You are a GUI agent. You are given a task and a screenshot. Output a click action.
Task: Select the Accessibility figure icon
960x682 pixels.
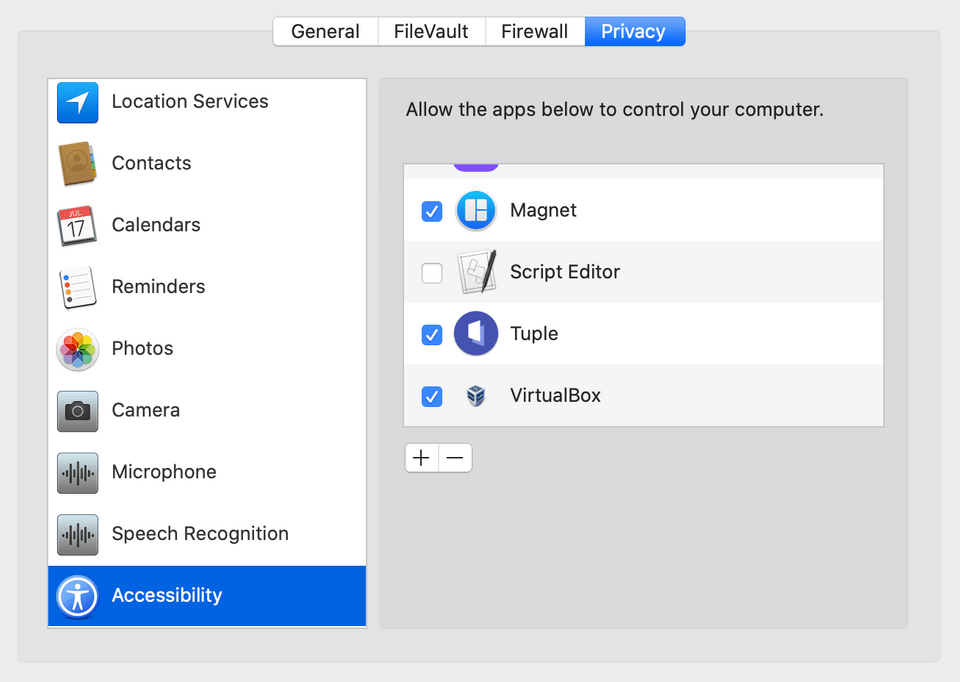77,595
